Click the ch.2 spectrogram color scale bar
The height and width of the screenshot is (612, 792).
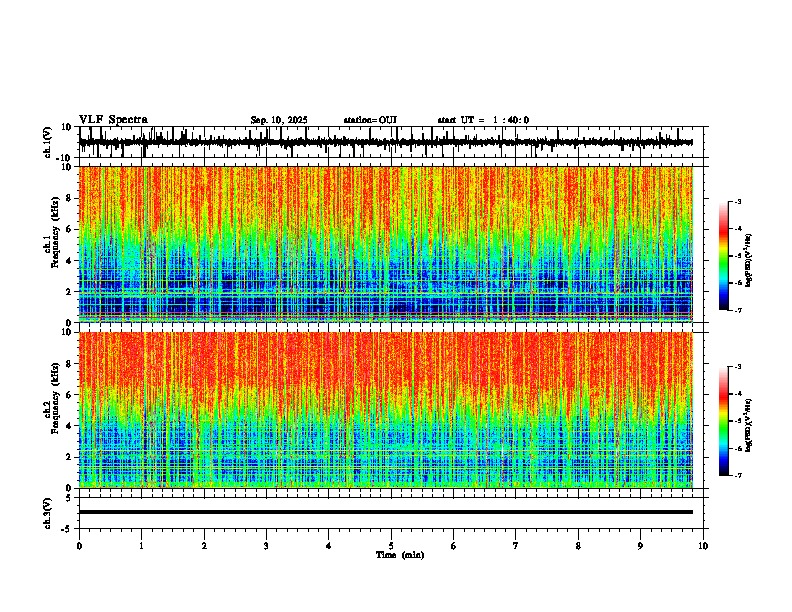(x=724, y=421)
